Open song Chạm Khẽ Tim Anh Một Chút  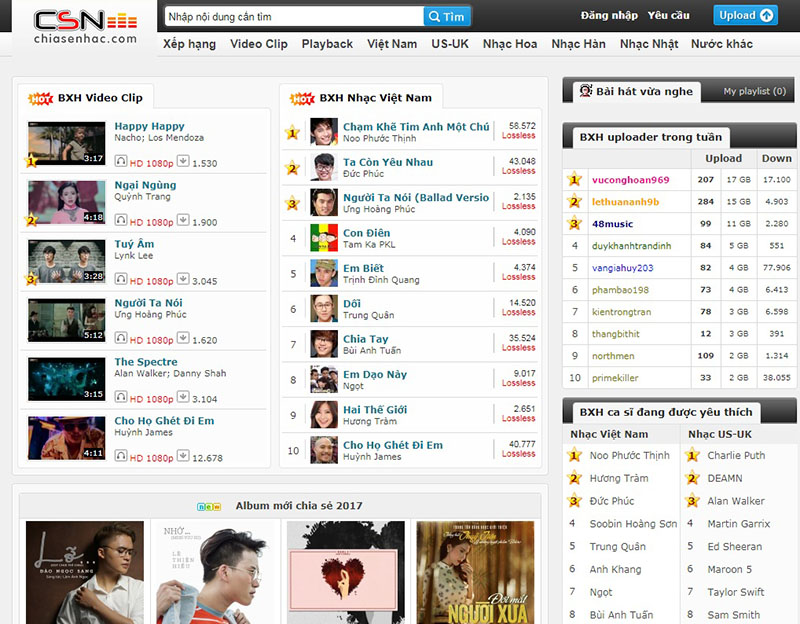pyautogui.click(x=416, y=127)
